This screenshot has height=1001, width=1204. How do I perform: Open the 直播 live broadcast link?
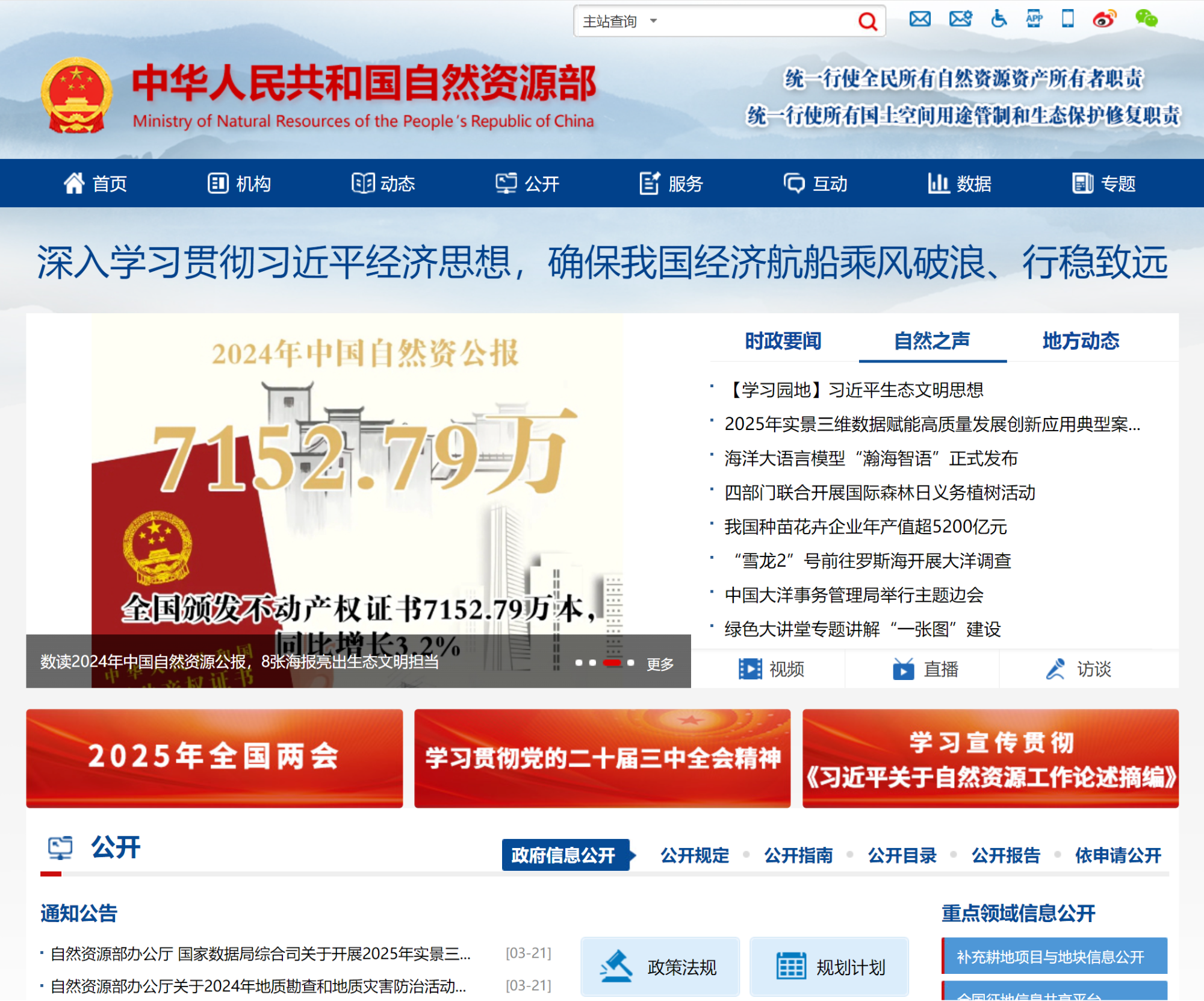coord(925,669)
